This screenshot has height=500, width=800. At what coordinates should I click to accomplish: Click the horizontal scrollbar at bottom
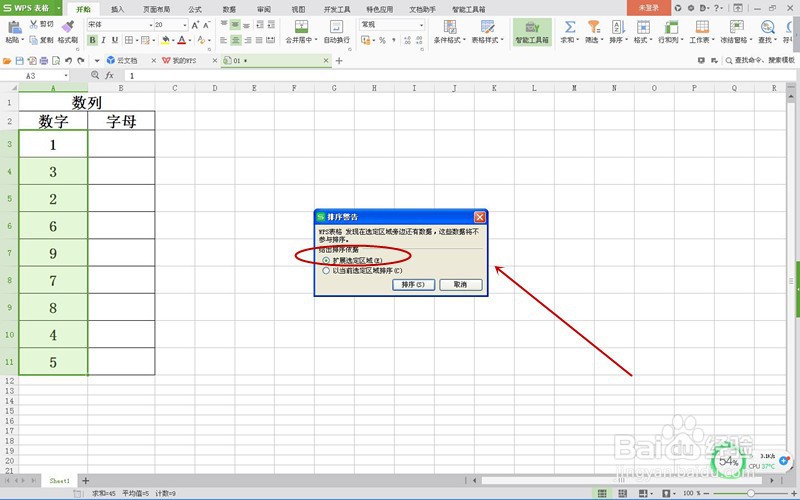pos(621,481)
